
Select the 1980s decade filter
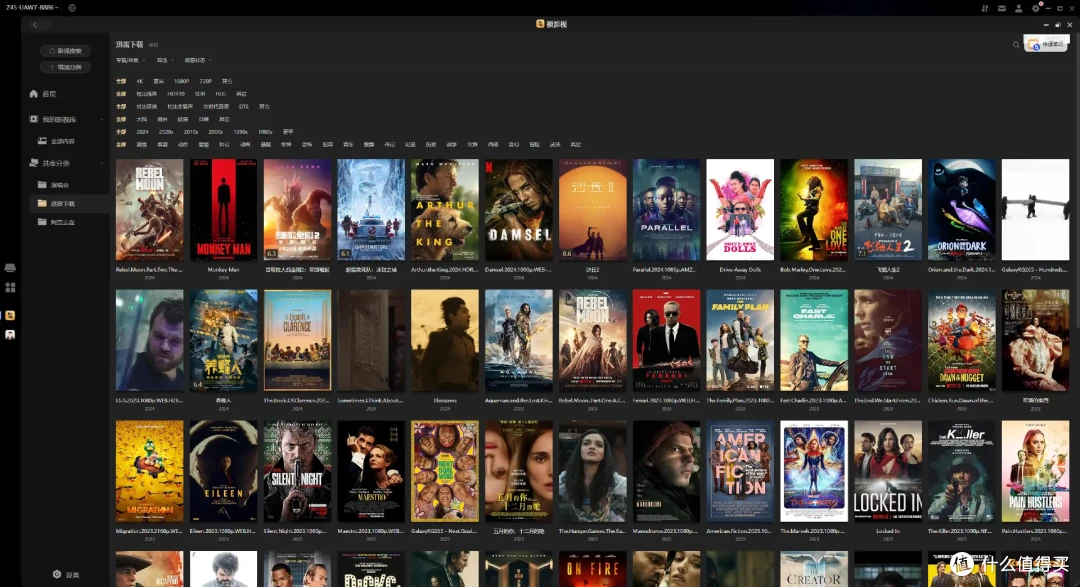coord(265,132)
